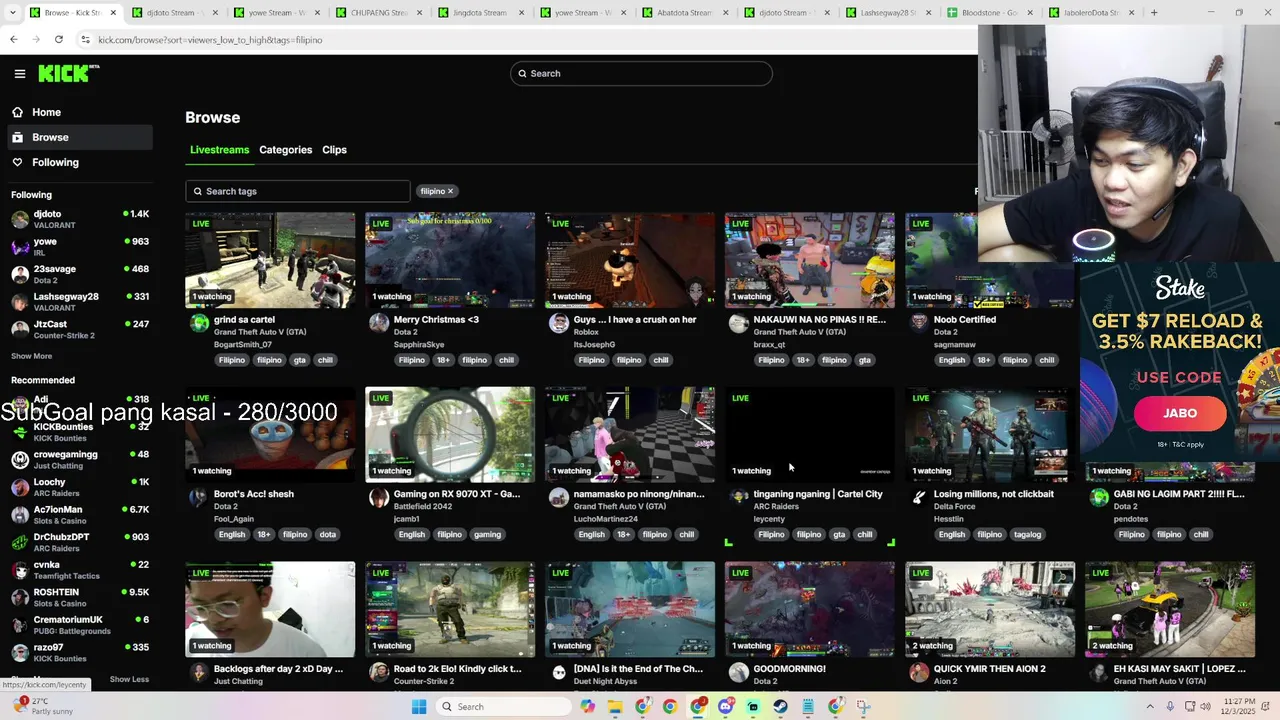
Task: Open the Noob Certified stream title
Action: [x=964, y=320]
